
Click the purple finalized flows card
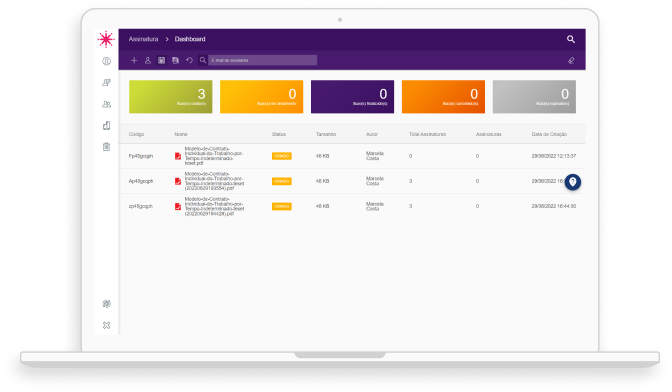tap(352, 96)
